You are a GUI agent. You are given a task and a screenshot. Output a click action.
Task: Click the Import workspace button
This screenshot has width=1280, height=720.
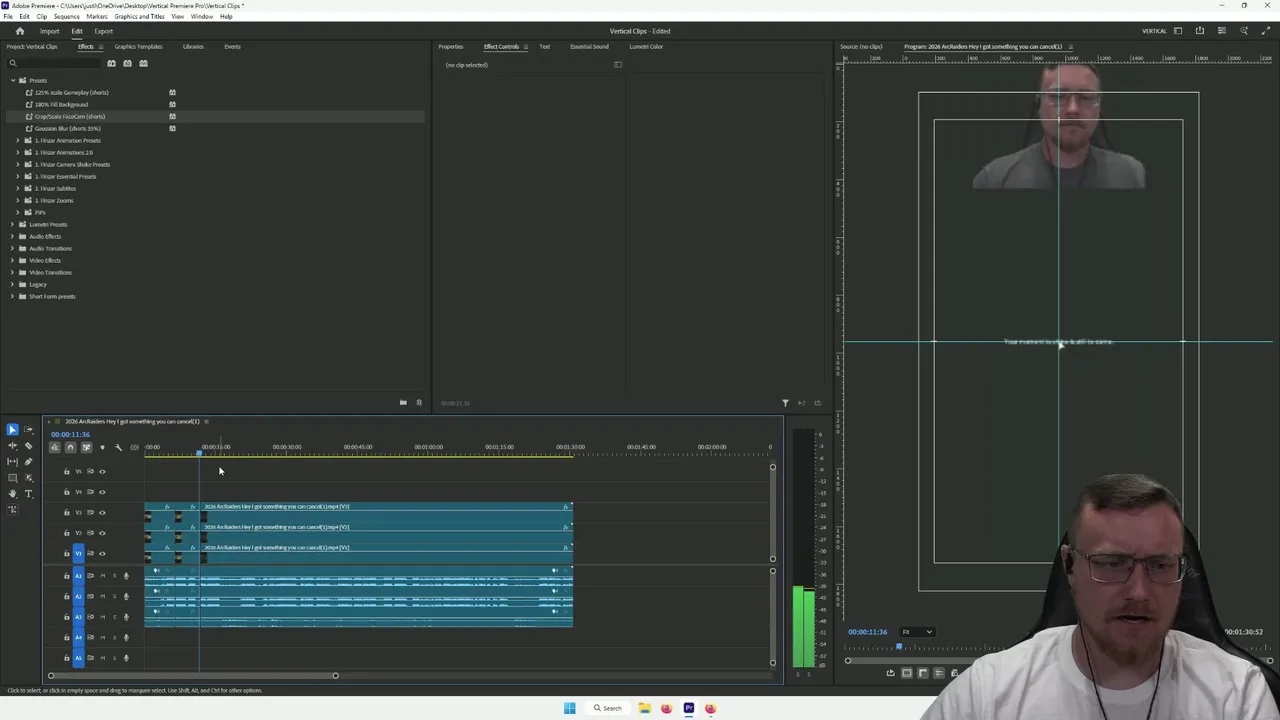[50, 31]
